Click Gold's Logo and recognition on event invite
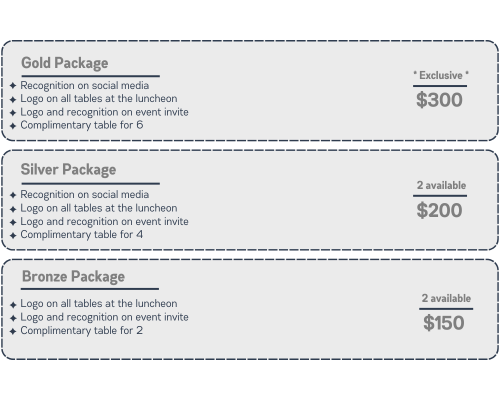Image resolution: width=500 pixels, height=400 pixels. (x=104, y=112)
